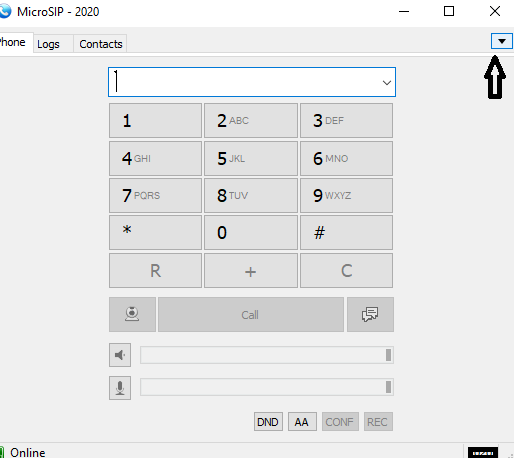The height and width of the screenshot is (458, 514).
Task: Expand the number history dropdown chevron
Action: (x=387, y=82)
